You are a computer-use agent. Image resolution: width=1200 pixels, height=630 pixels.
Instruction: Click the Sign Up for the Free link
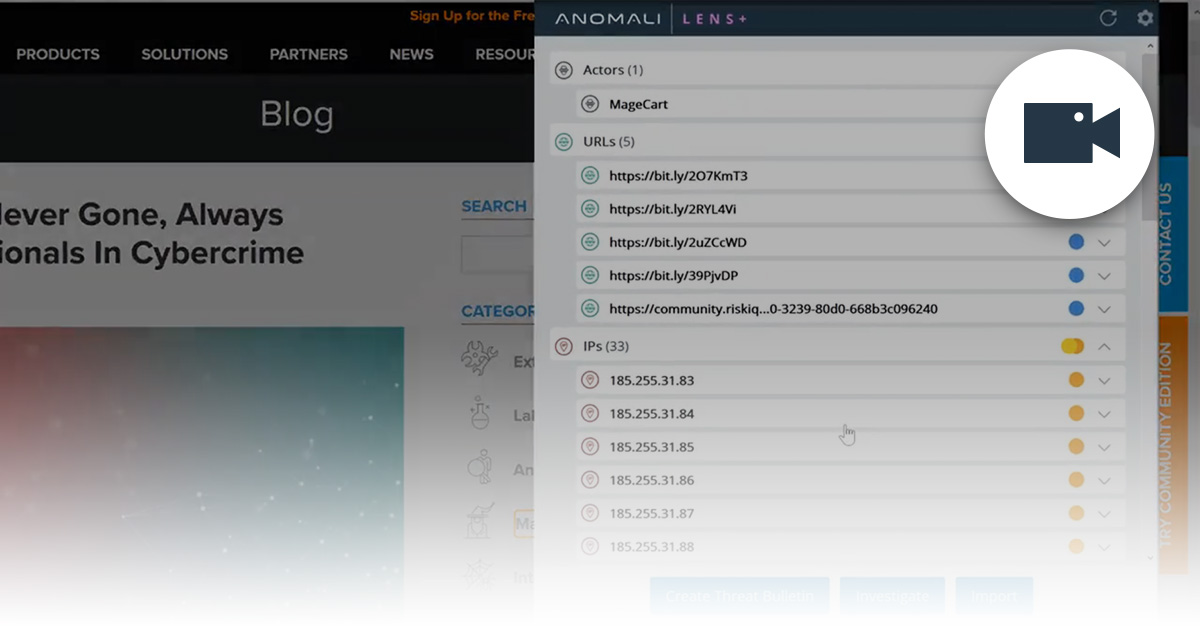471,16
